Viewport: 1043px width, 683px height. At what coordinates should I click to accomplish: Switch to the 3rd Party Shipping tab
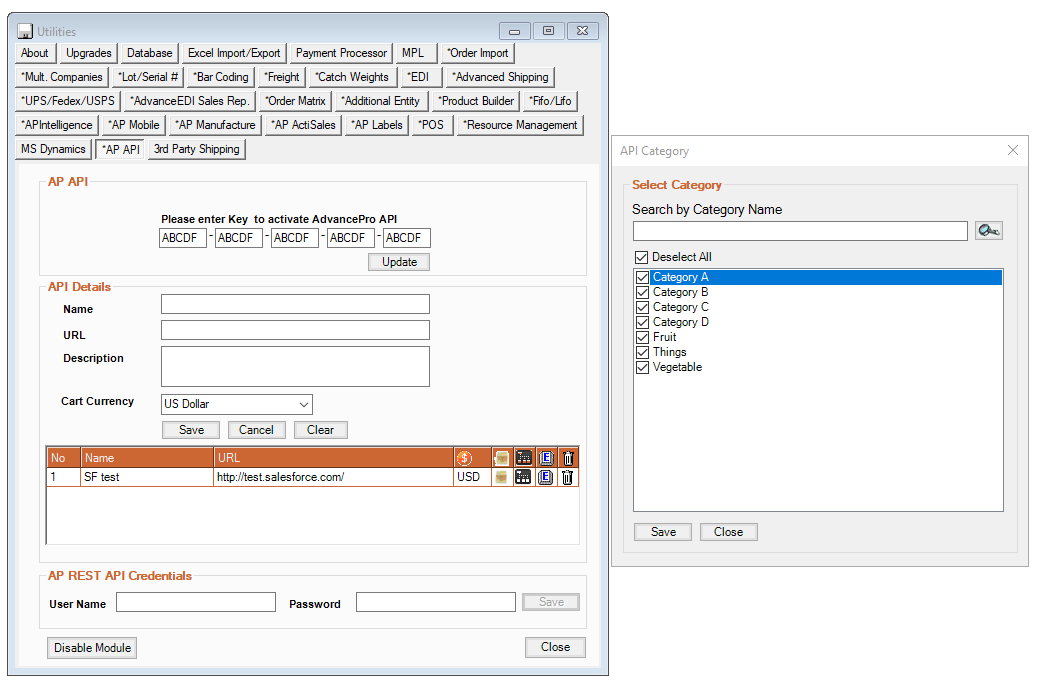(x=197, y=149)
